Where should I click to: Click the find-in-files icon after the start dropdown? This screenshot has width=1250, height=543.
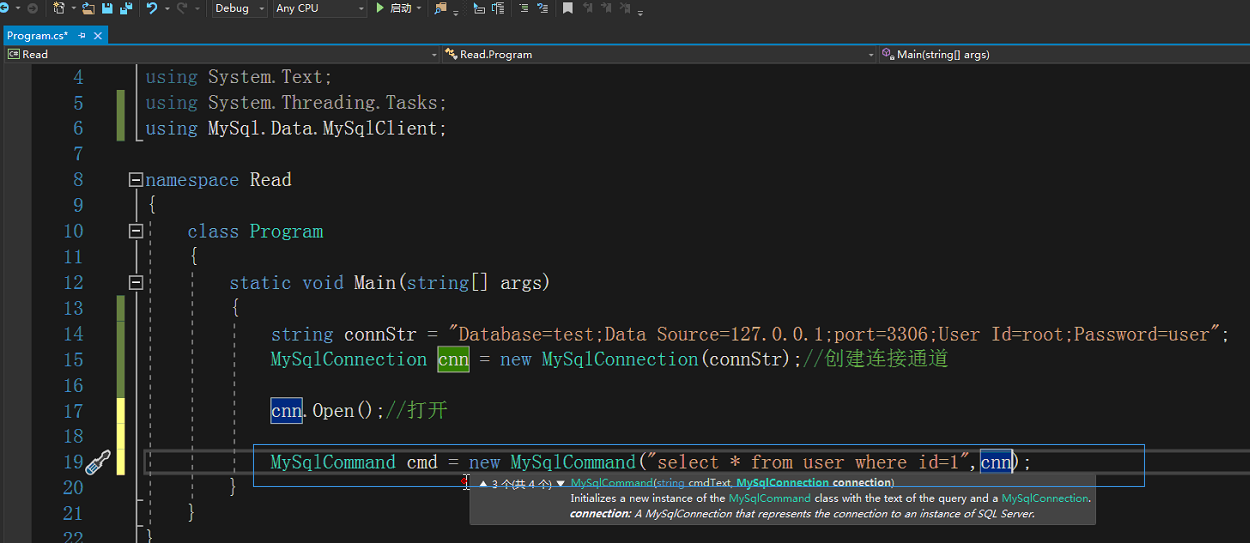coord(441,8)
